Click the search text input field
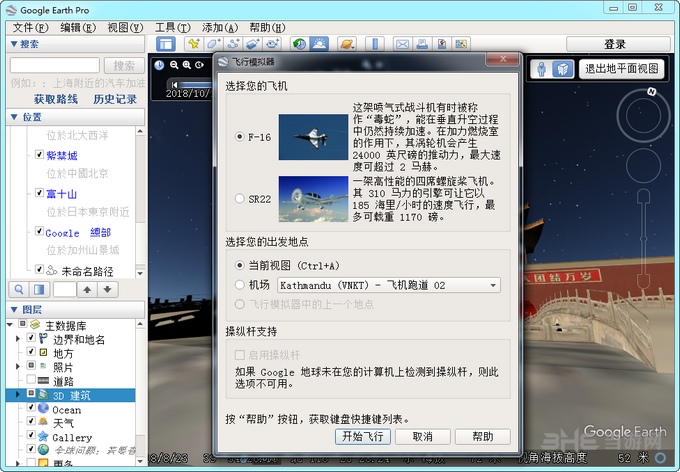The width and height of the screenshot is (680, 472). coord(55,66)
